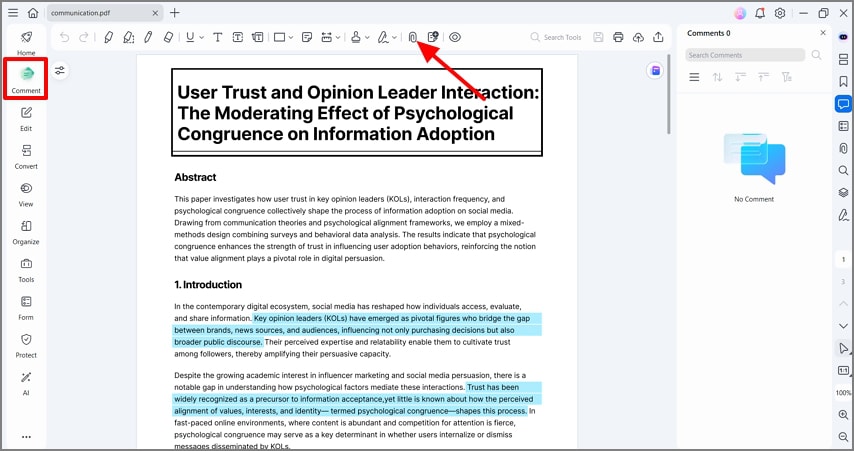Open the comments list menu icon
Image resolution: width=854 pixels, height=451 pixels.
(694, 77)
